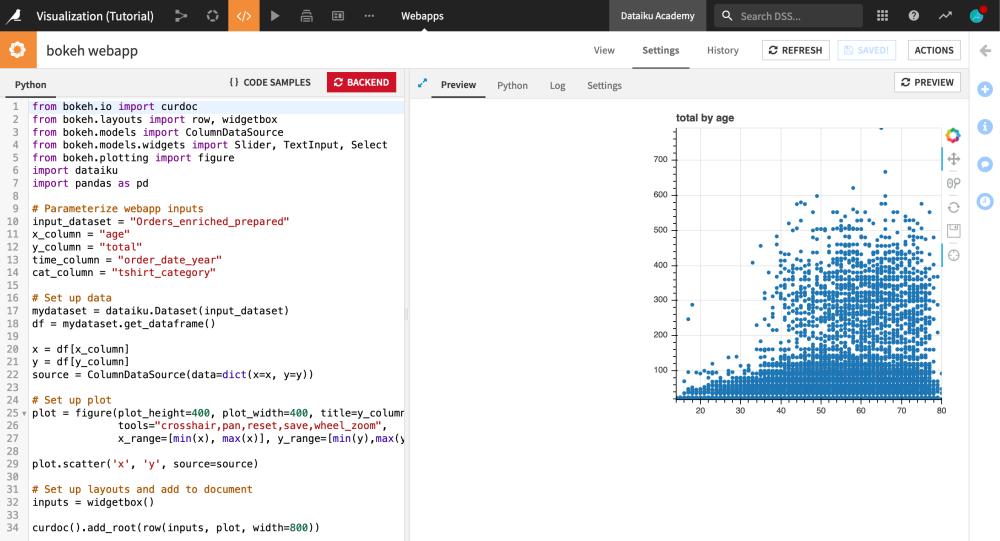Select the Pan tool in plot toolbar
The width and height of the screenshot is (1000, 541).
coord(953,159)
